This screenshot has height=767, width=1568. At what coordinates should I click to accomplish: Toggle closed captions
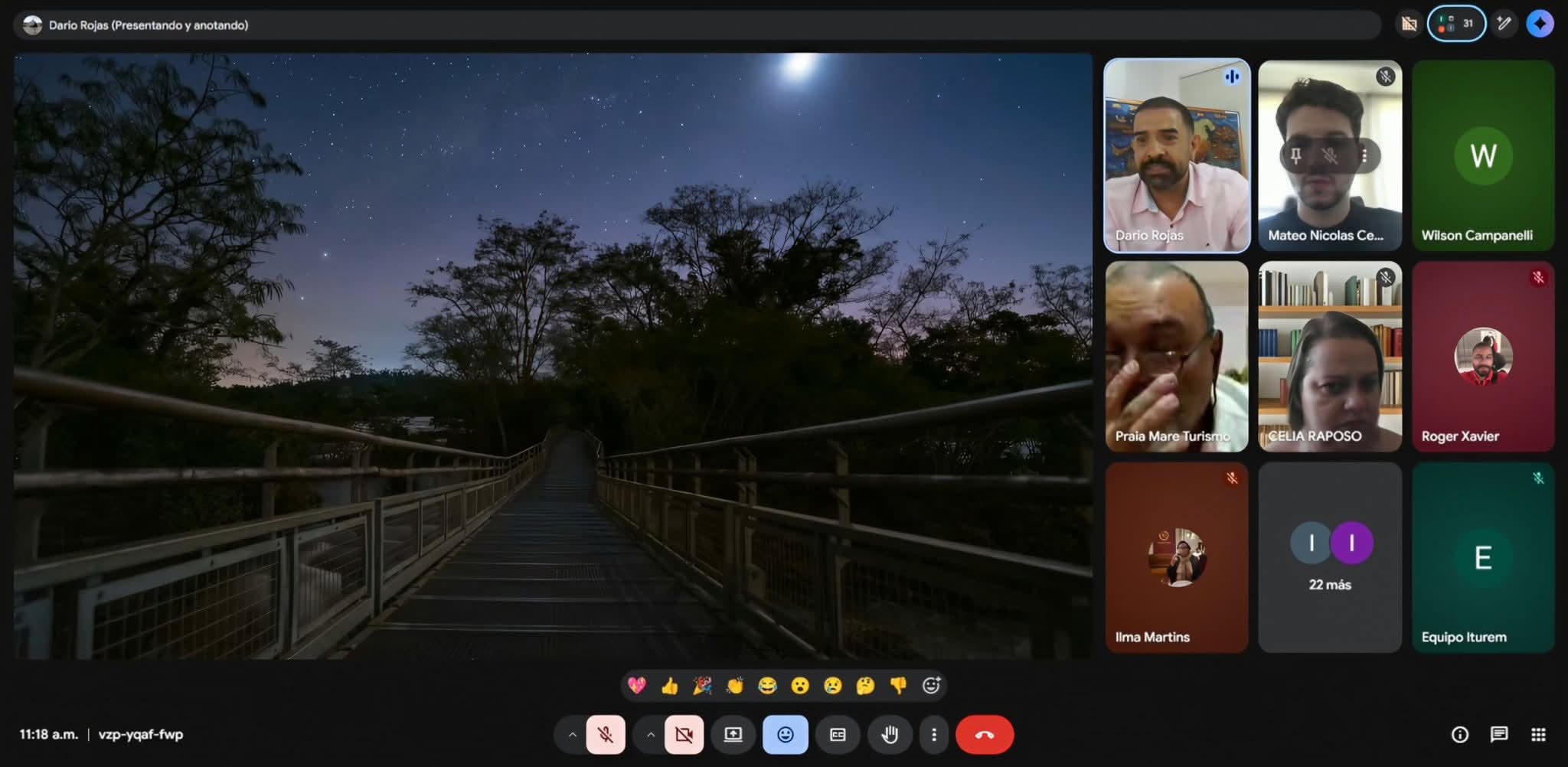(x=838, y=735)
